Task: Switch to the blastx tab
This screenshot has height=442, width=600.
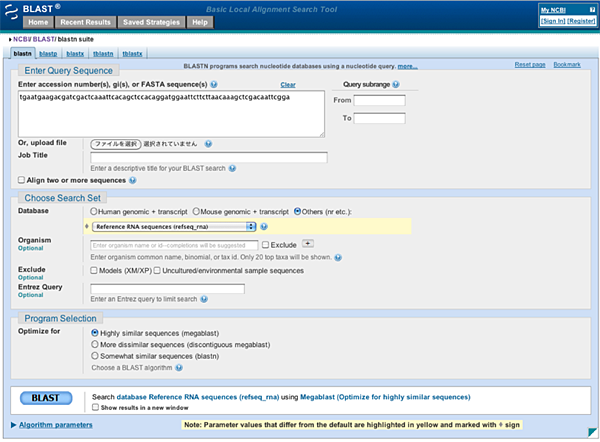Action: point(75,54)
